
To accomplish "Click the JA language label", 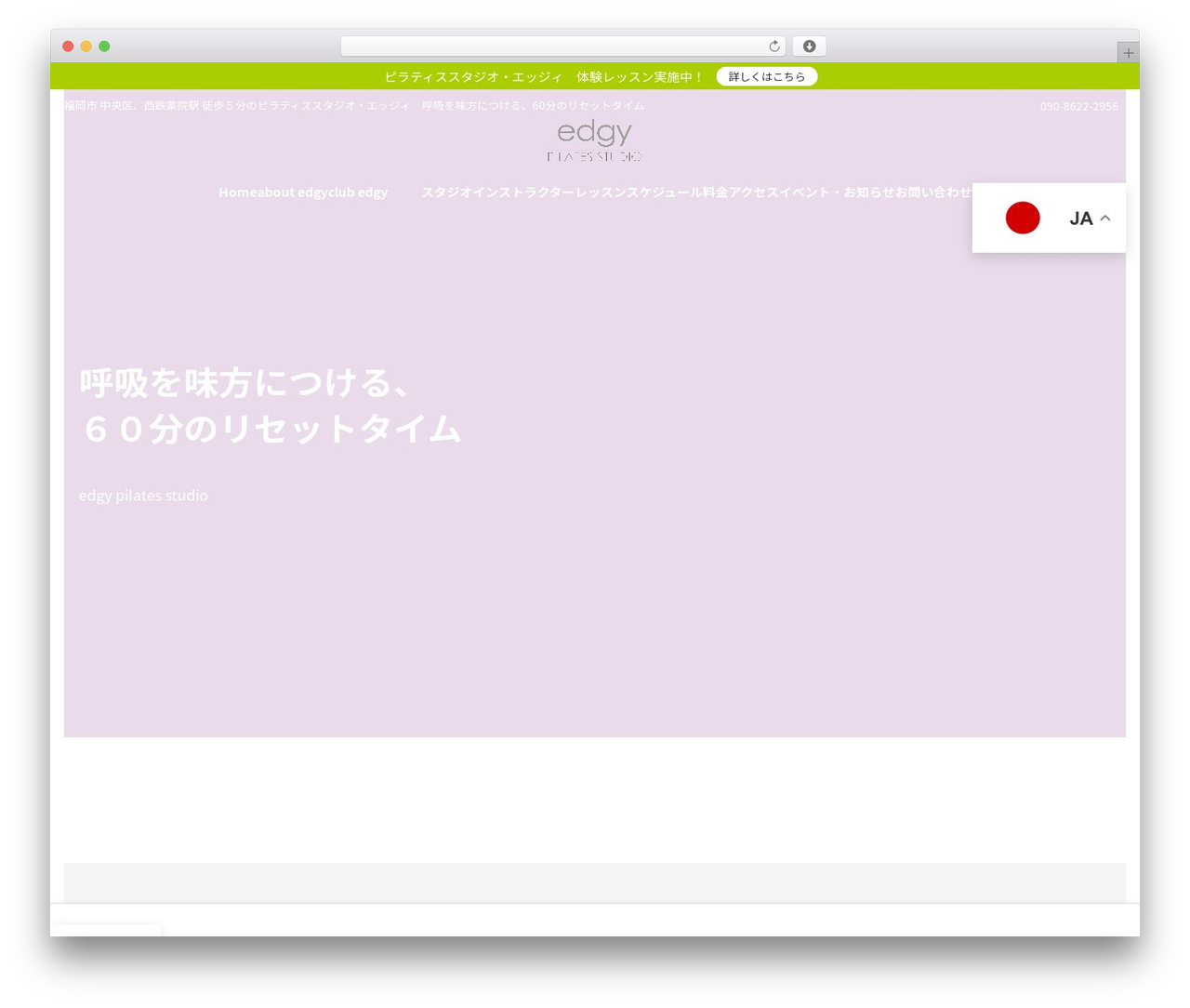I will [x=1080, y=219].
